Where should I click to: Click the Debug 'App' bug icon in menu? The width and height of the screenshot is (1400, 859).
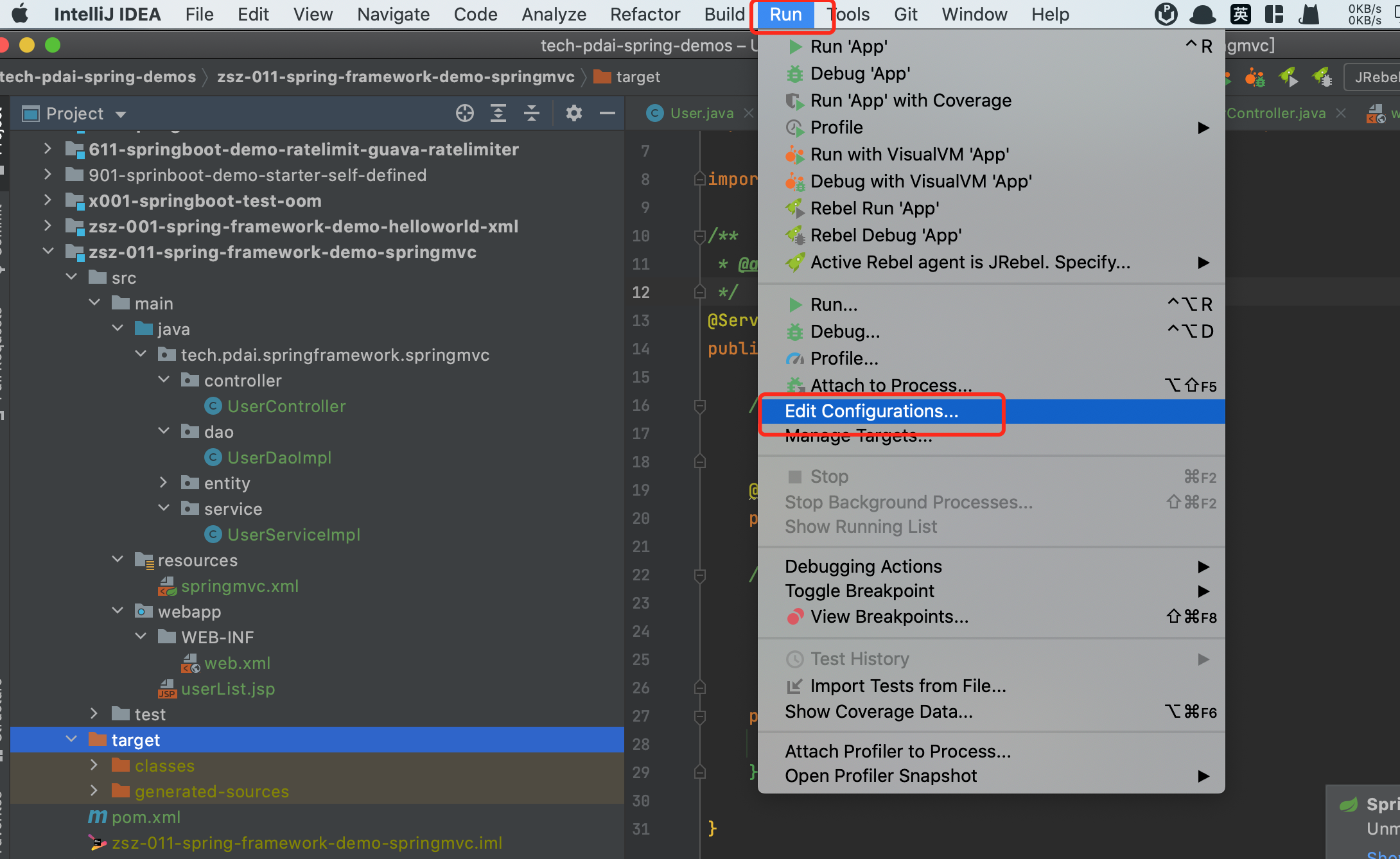click(795, 74)
